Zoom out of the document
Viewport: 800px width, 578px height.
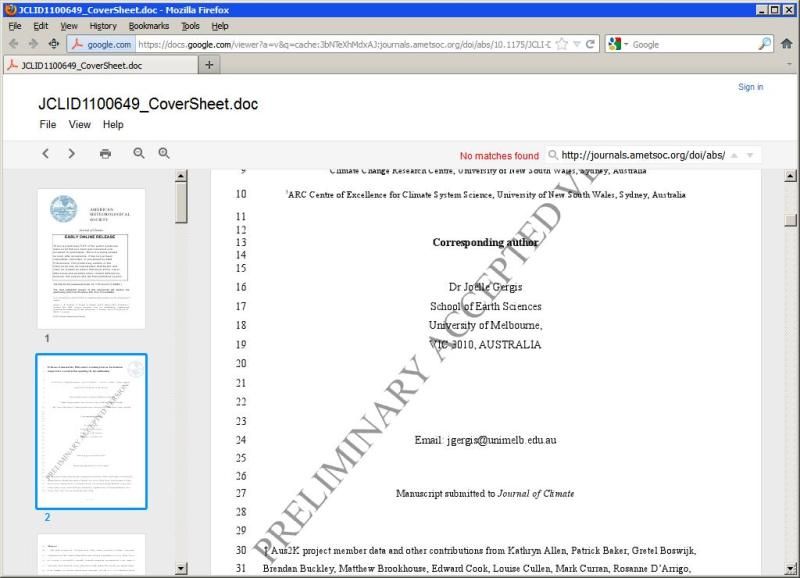[139, 153]
